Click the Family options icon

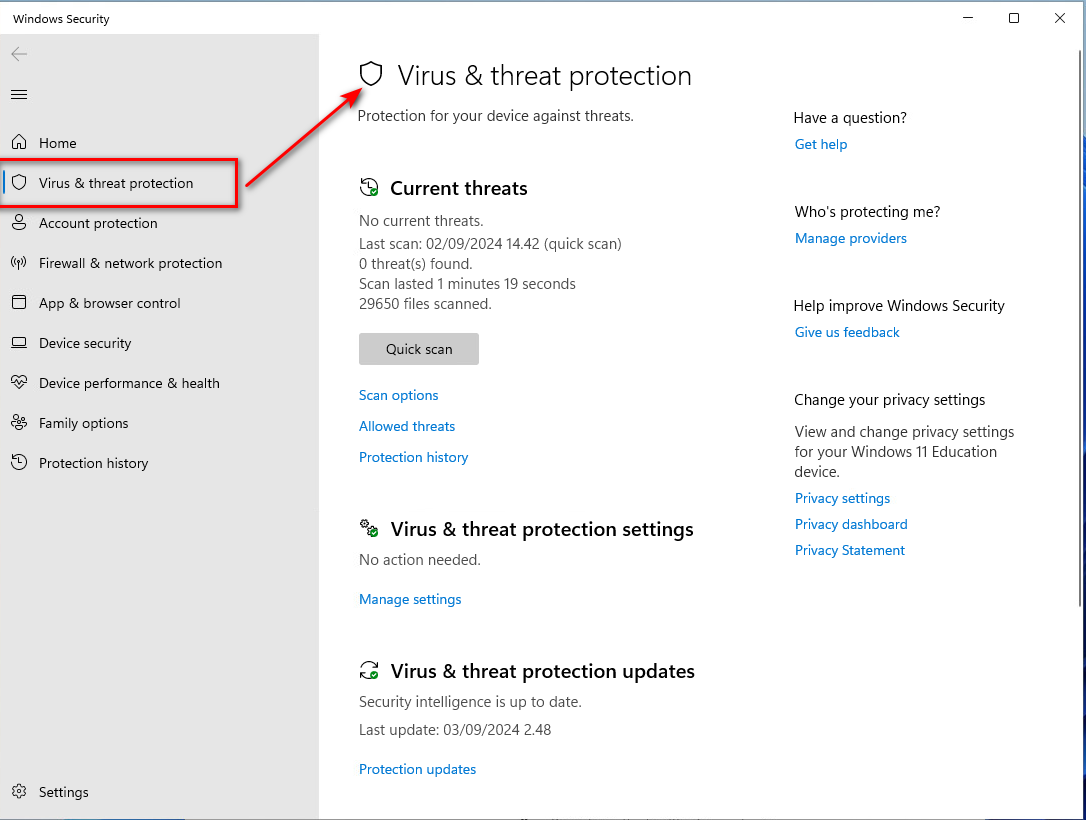click(19, 422)
